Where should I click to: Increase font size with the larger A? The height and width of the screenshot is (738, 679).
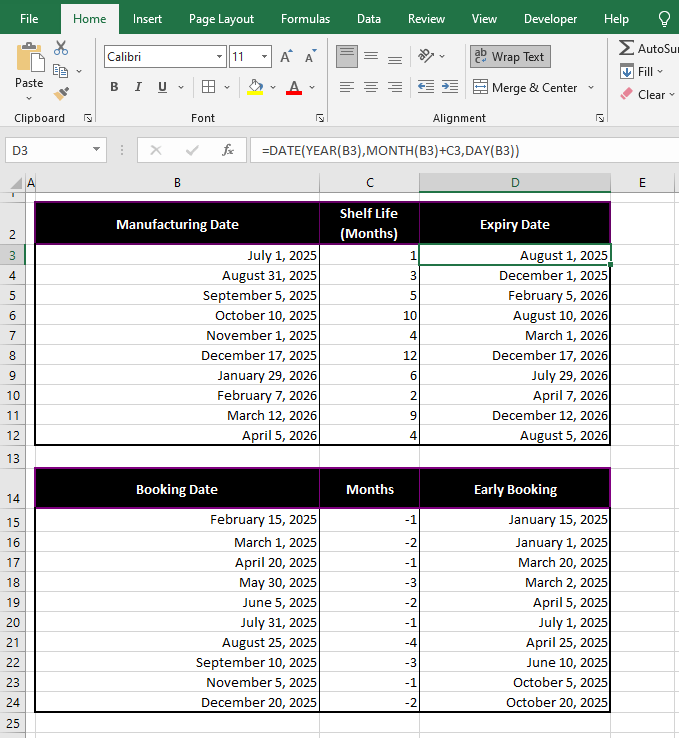pos(286,57)
